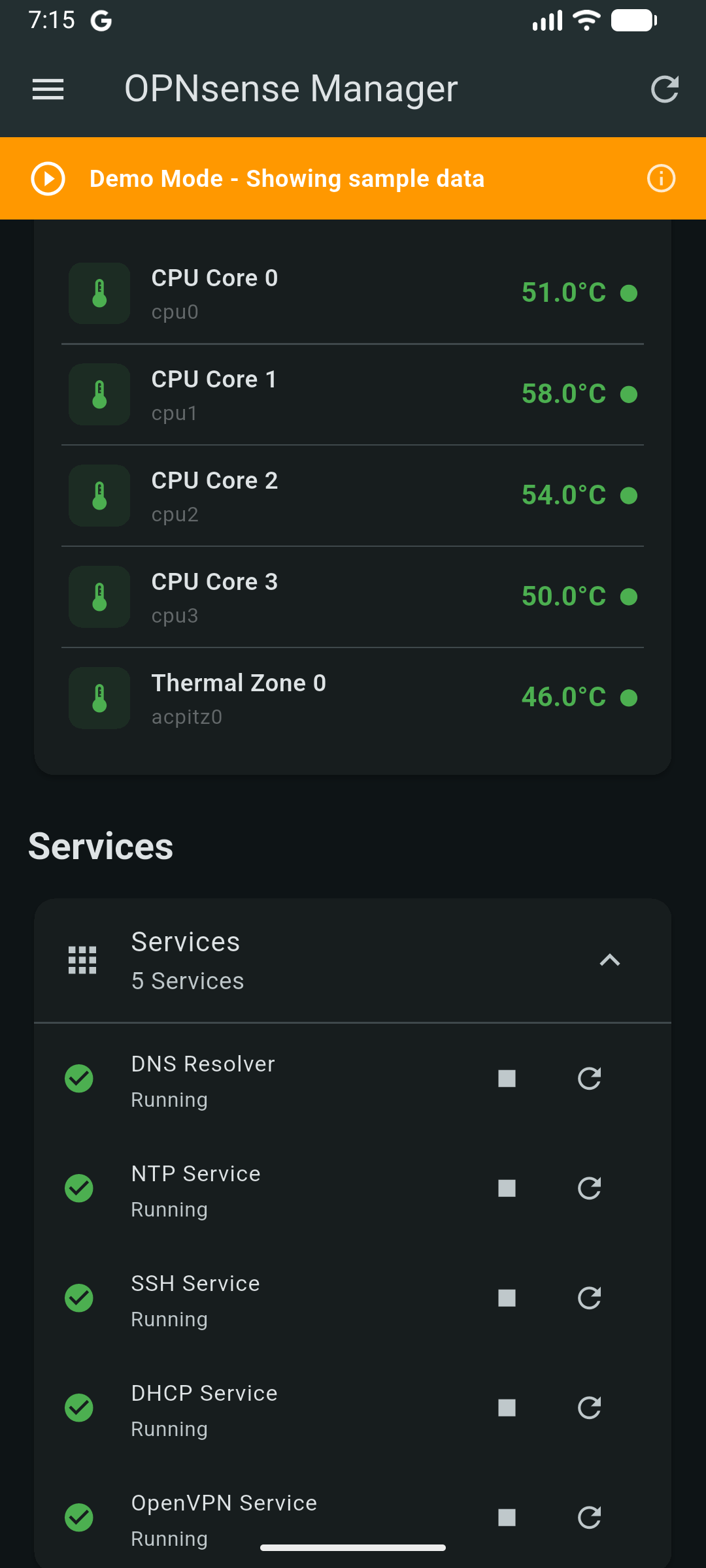Tap SSH Service green running checkmark
706x1568 pixels.
79,1298
